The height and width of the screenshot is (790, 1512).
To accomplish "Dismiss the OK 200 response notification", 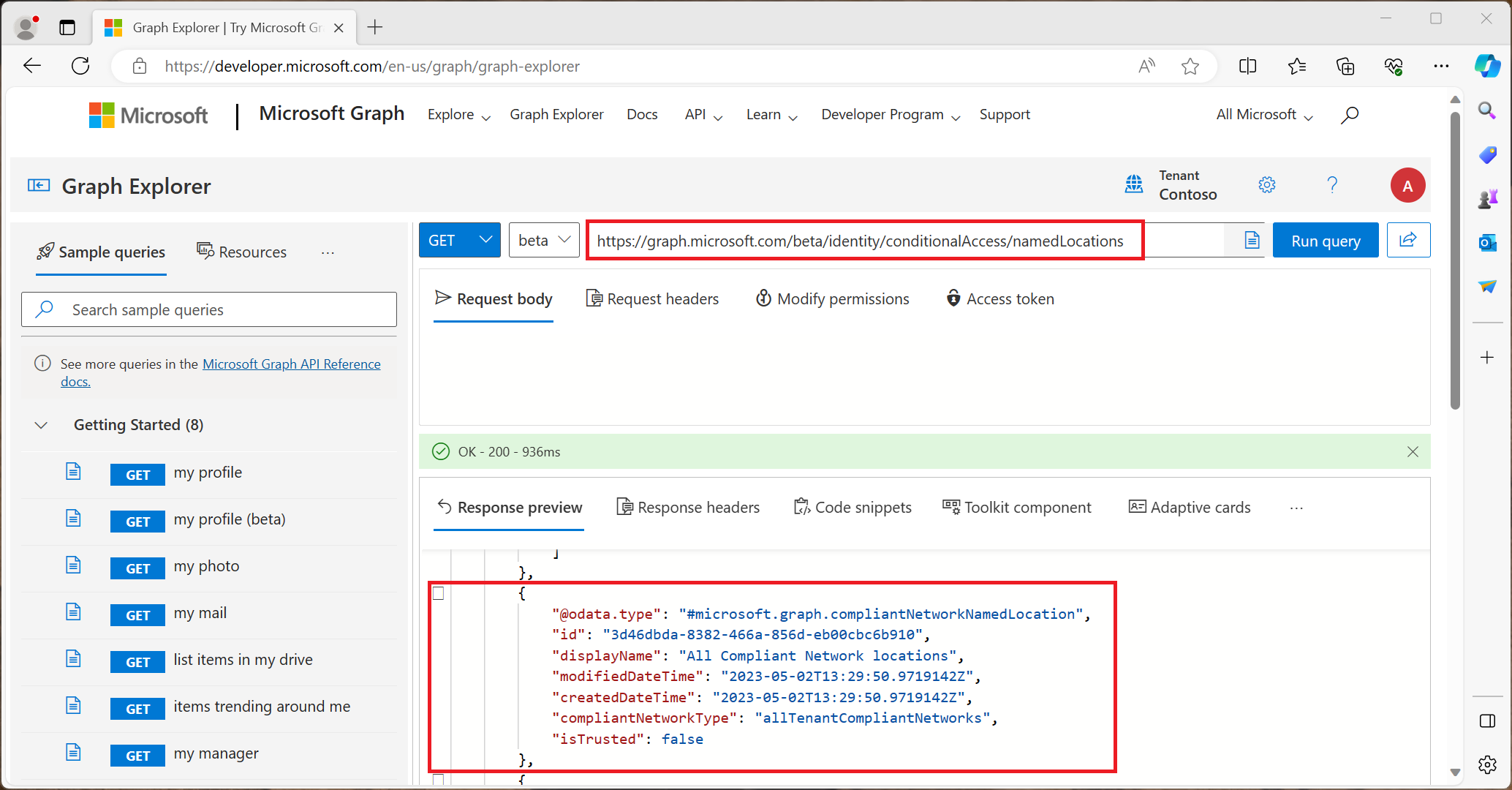I will pos(1413,451).
